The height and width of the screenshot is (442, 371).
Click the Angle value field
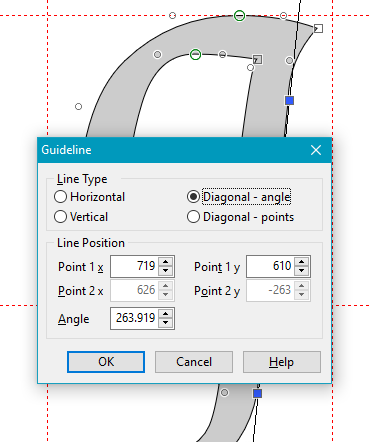[x=135, y=318]
